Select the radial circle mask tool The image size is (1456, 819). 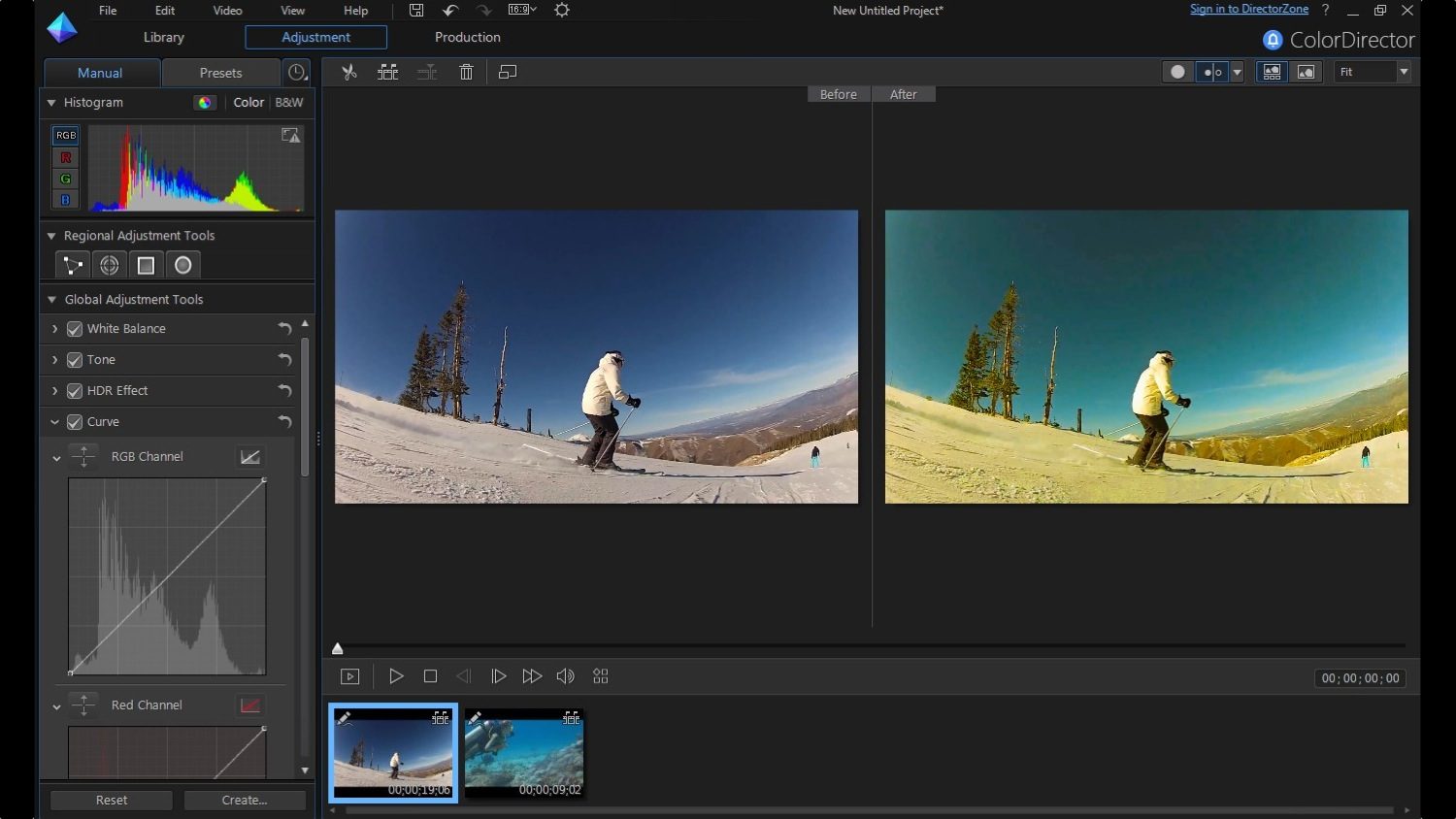pos(182,265)
